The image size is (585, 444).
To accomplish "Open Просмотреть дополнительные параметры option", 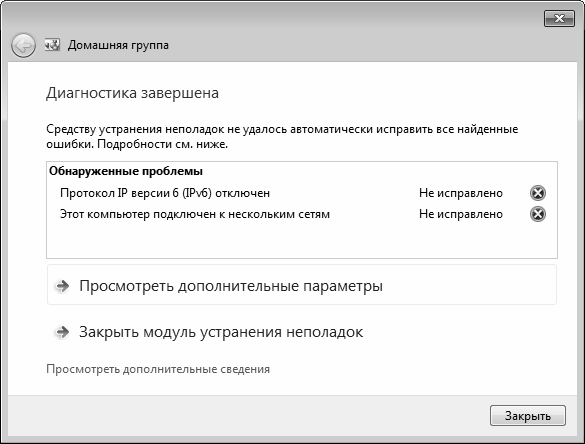I will point(301,285).
